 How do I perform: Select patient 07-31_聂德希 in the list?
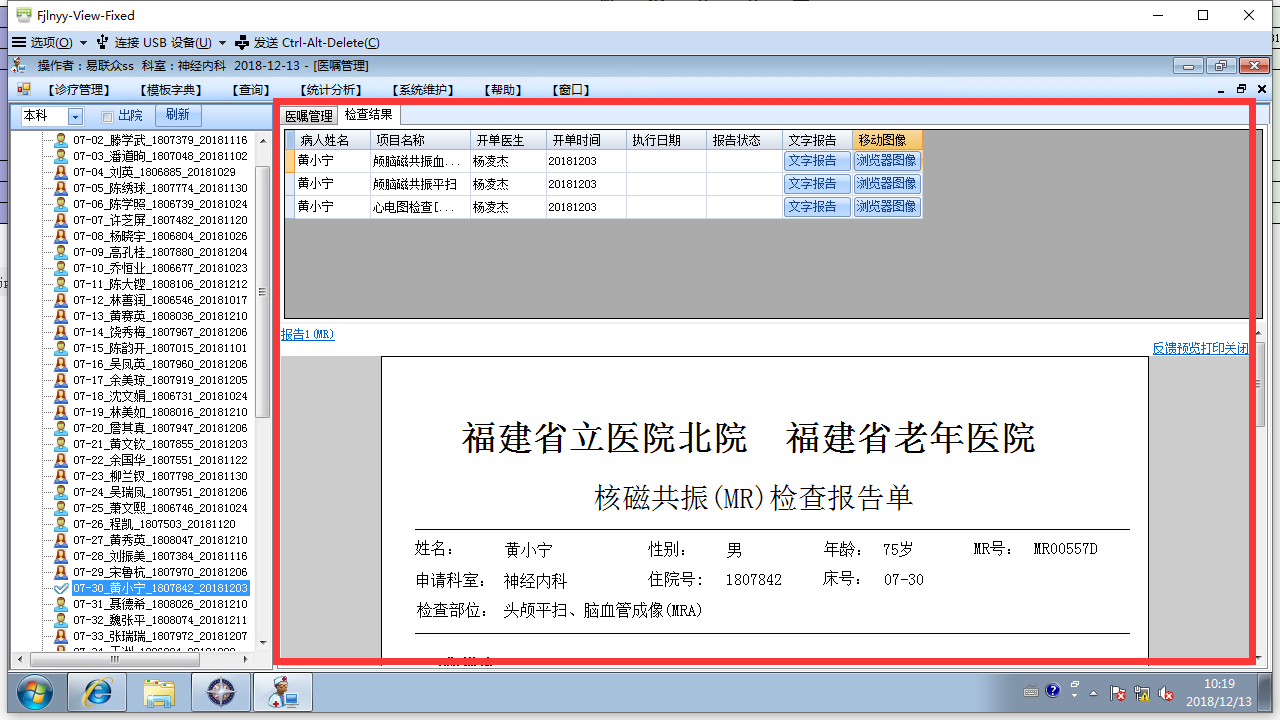click(160, 604)
